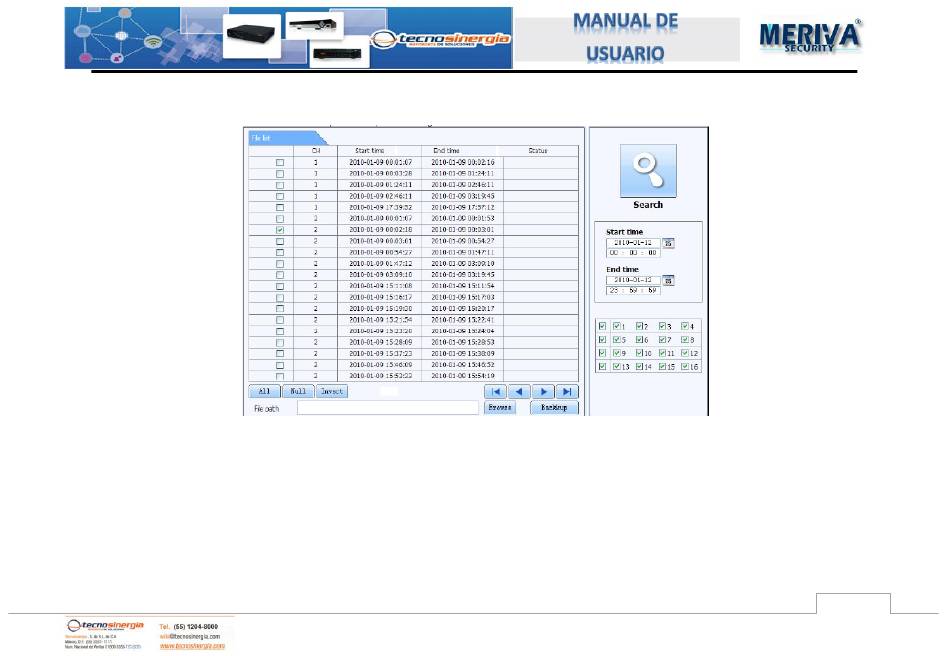Viewport: 950px width, 656px height.
Task: Disable channel 16 checkbox
Action: pos(685,367)
